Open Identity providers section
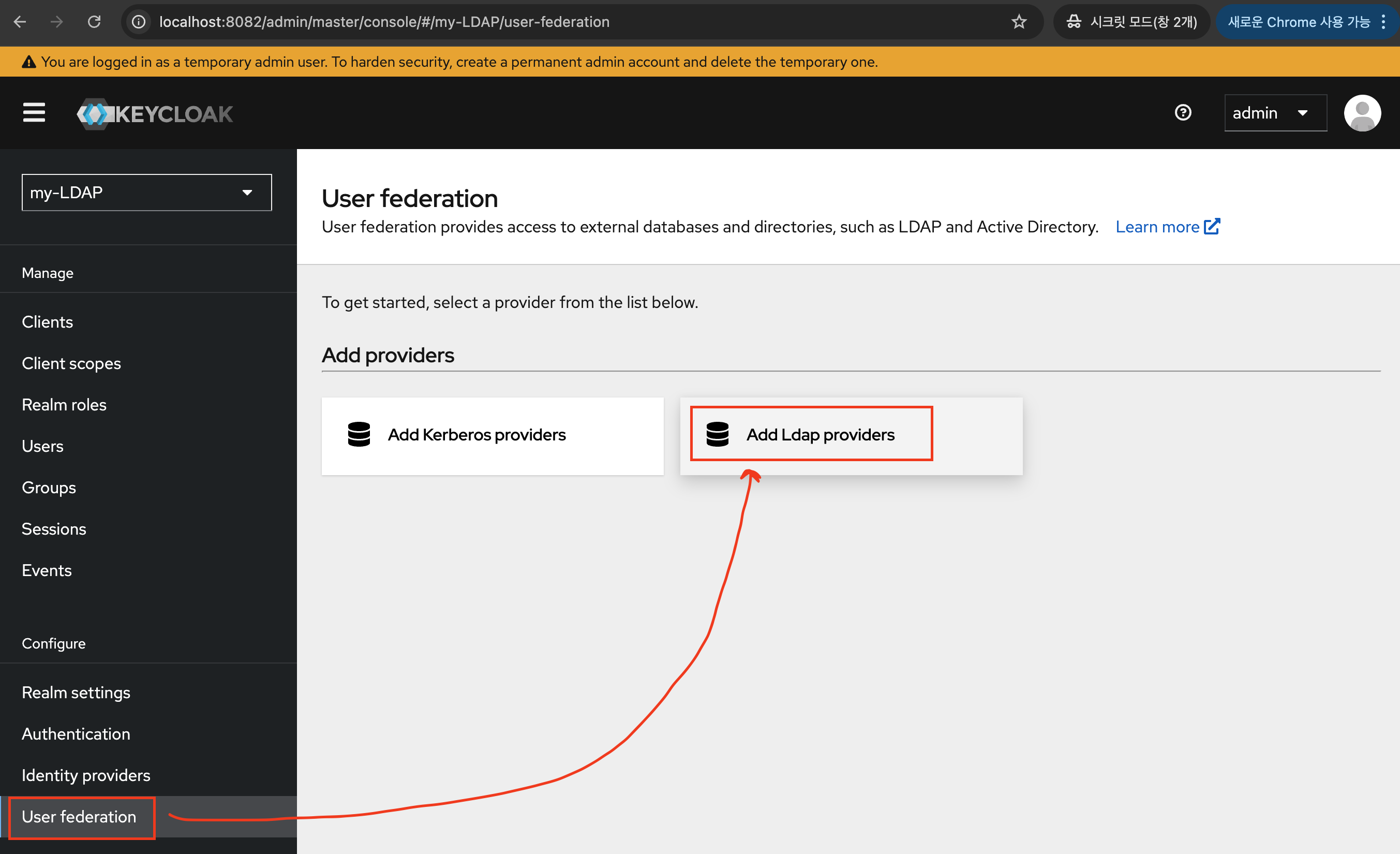Screen dimensions: 1400x854 click(x=86, y=775)
